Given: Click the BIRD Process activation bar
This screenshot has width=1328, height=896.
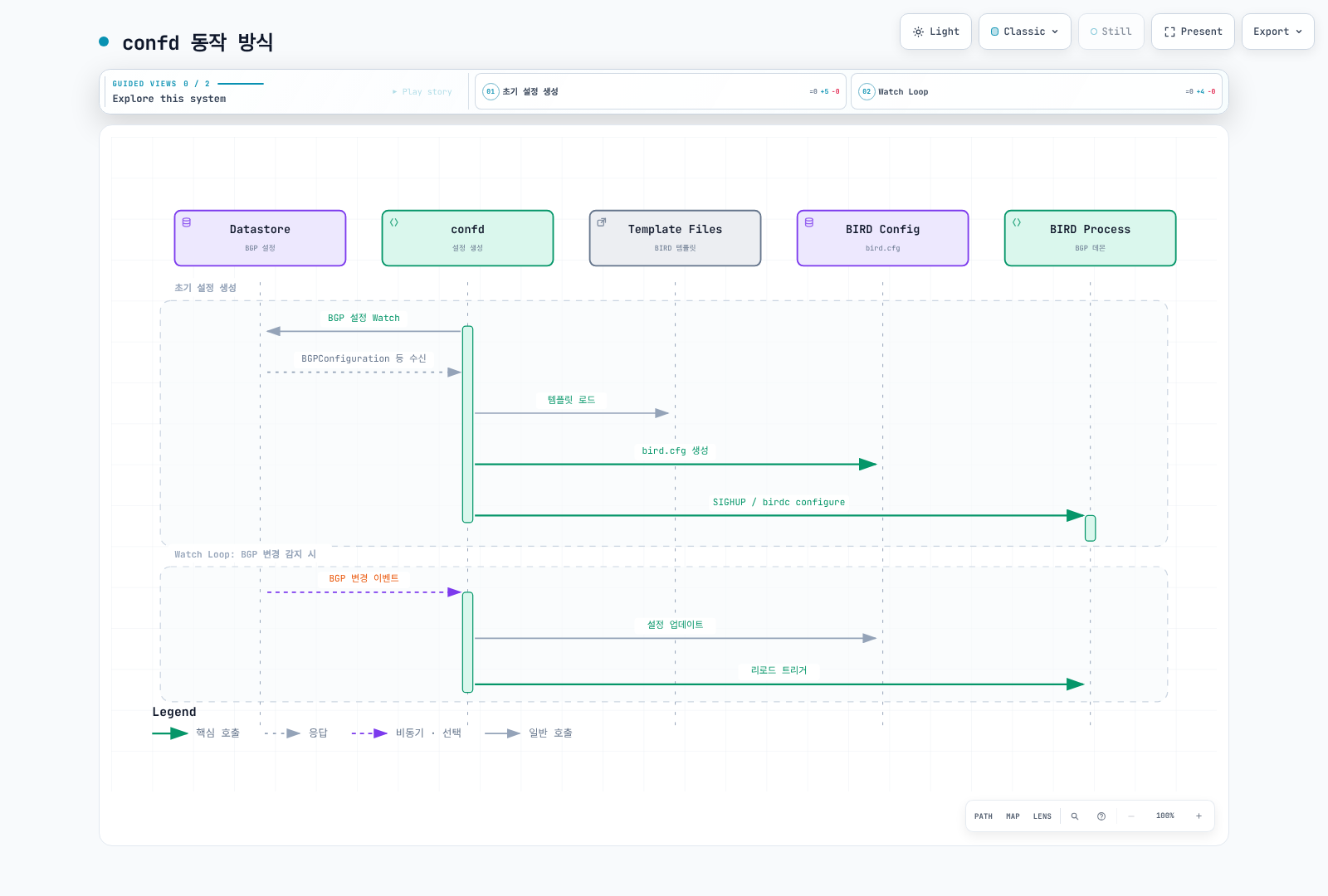Looking at the screenshot, I should point(1090,528).
